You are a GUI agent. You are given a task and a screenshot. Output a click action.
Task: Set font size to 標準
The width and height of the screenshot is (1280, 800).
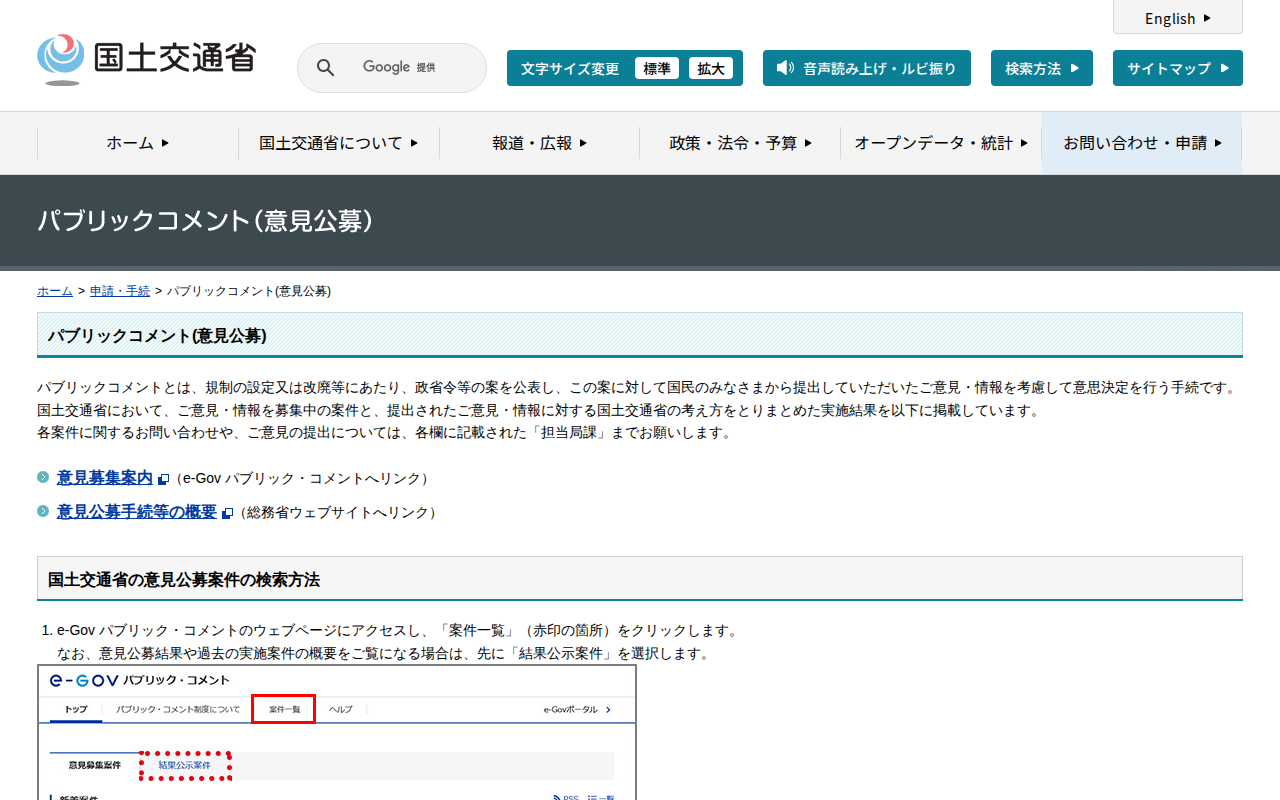(656, 68)
